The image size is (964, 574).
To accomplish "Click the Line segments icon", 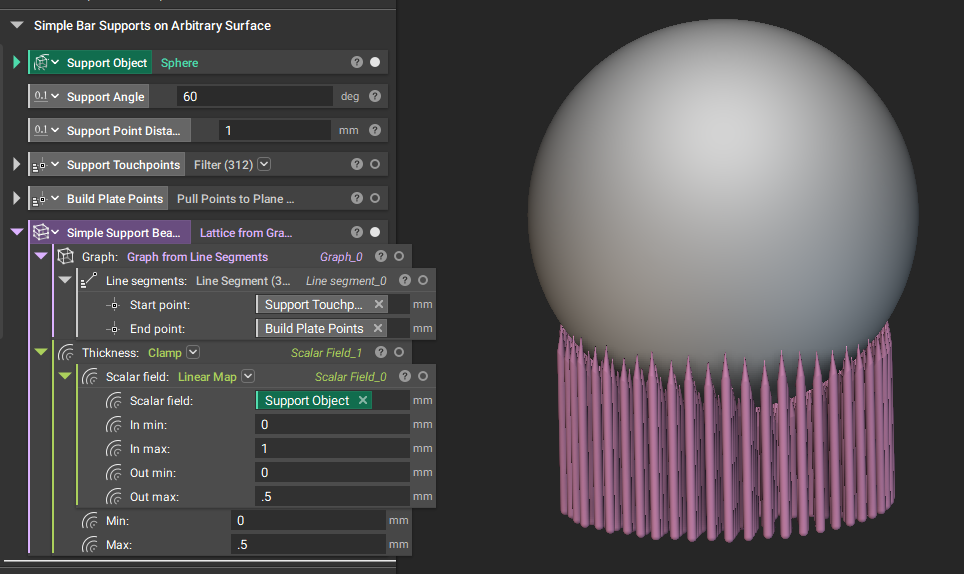I will [89, 280].
